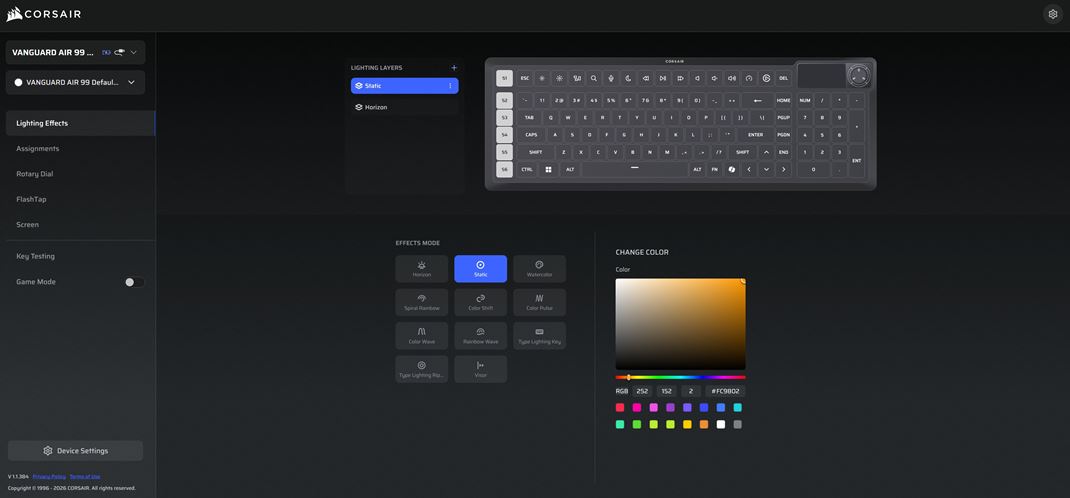Switch to the Assignments section

[38, 148]
